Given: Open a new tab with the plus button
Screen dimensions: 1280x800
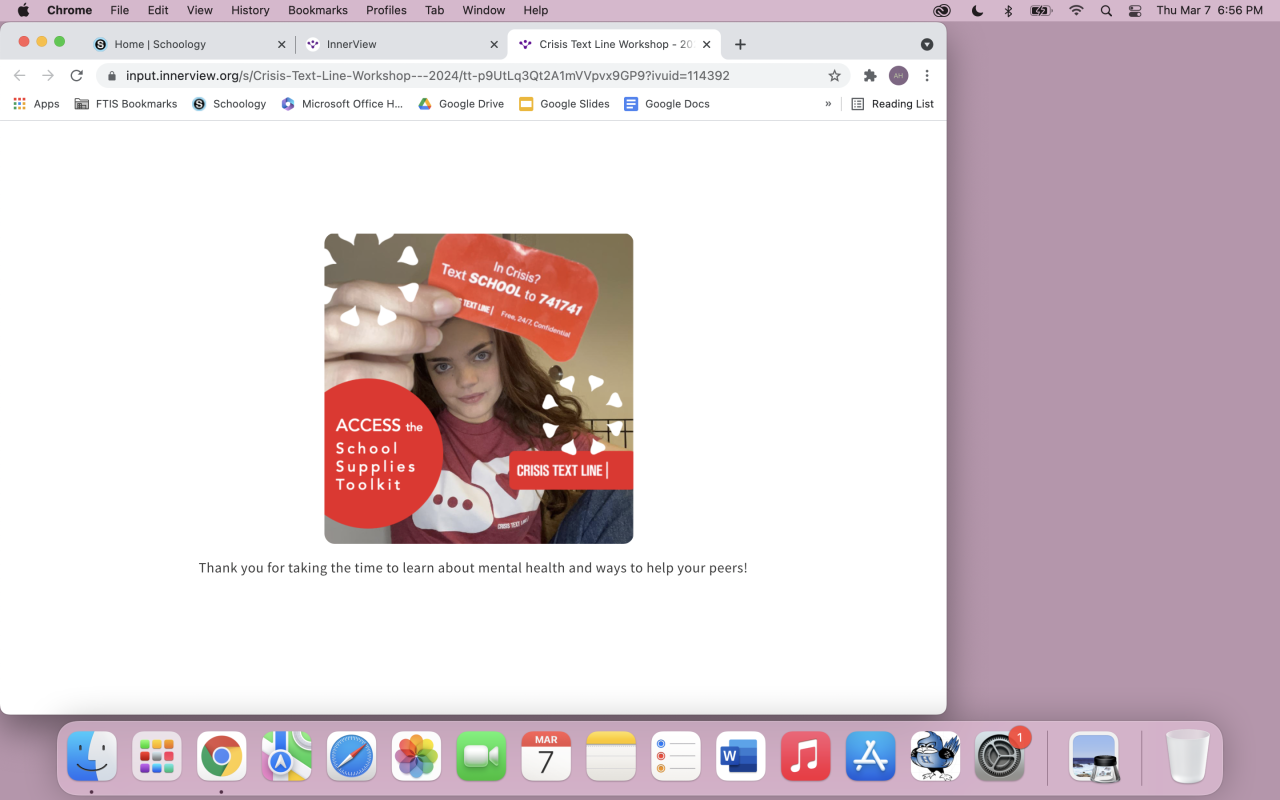Looking at the screenshot, I should pyautogui.click(x=740, y=44).
